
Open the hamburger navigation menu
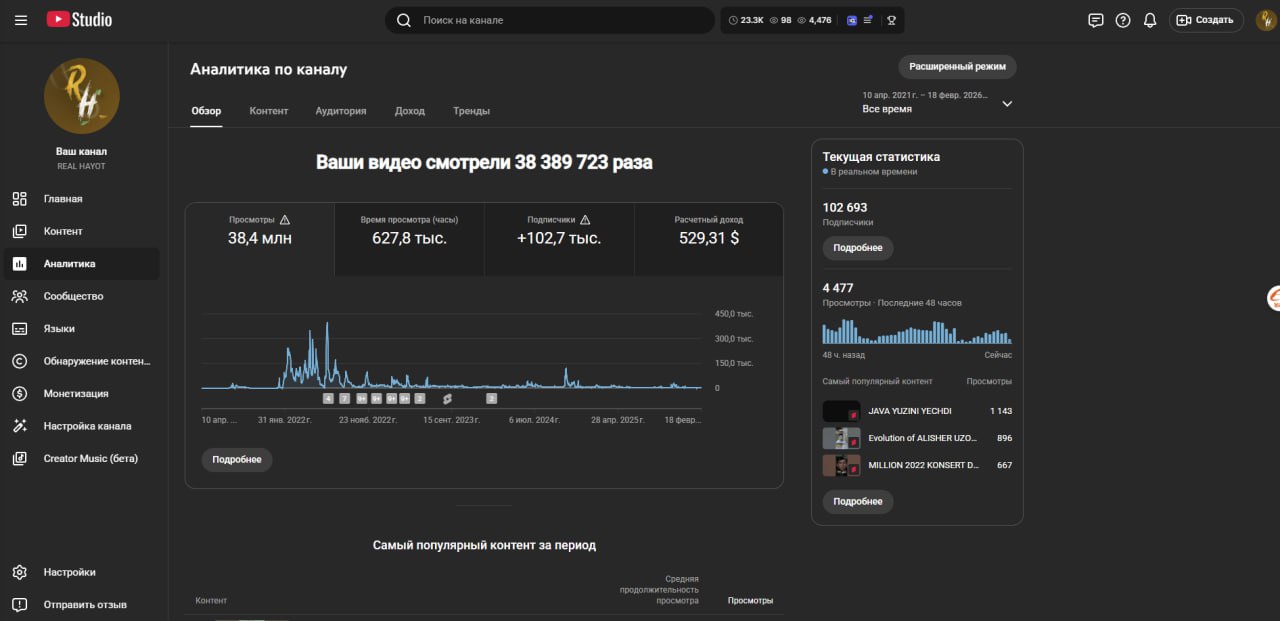[x=20, y=20]
